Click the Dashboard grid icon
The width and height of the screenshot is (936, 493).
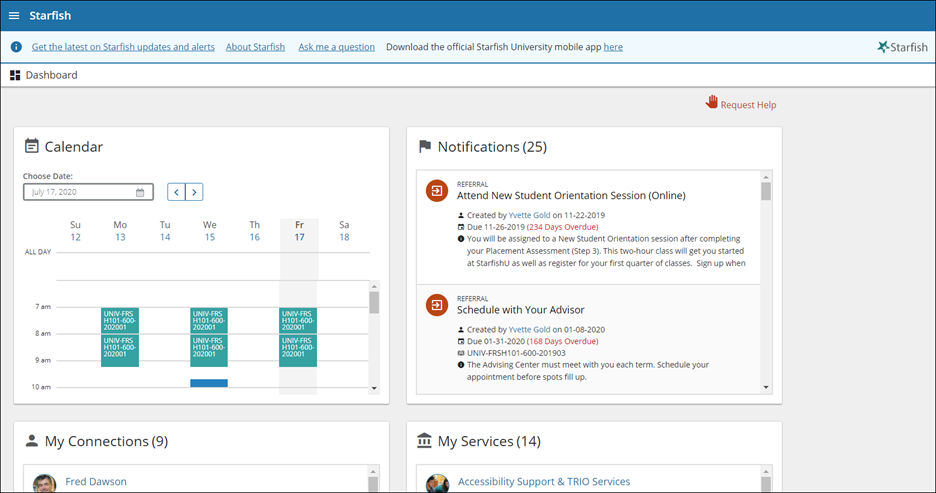tap(15, 75)
